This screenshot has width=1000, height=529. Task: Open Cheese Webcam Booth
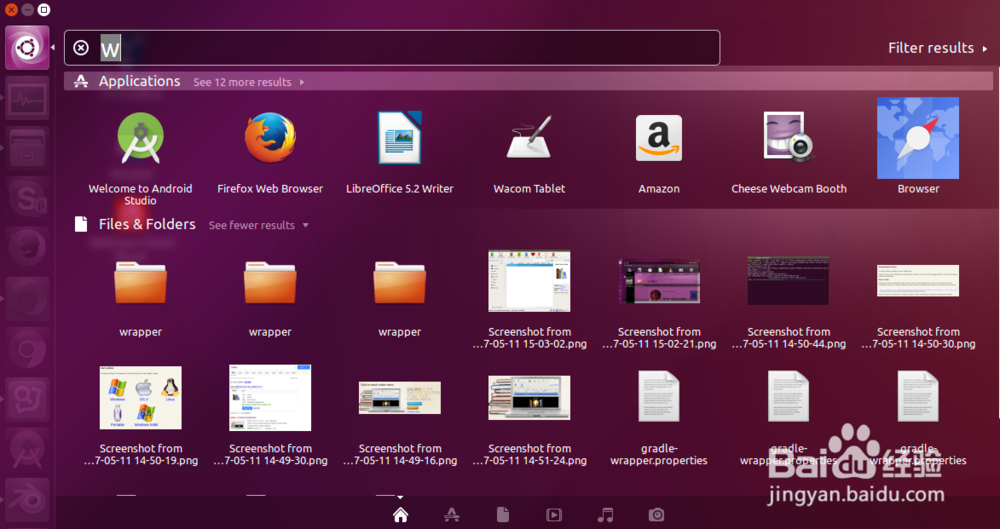click(x=789, y=153)
